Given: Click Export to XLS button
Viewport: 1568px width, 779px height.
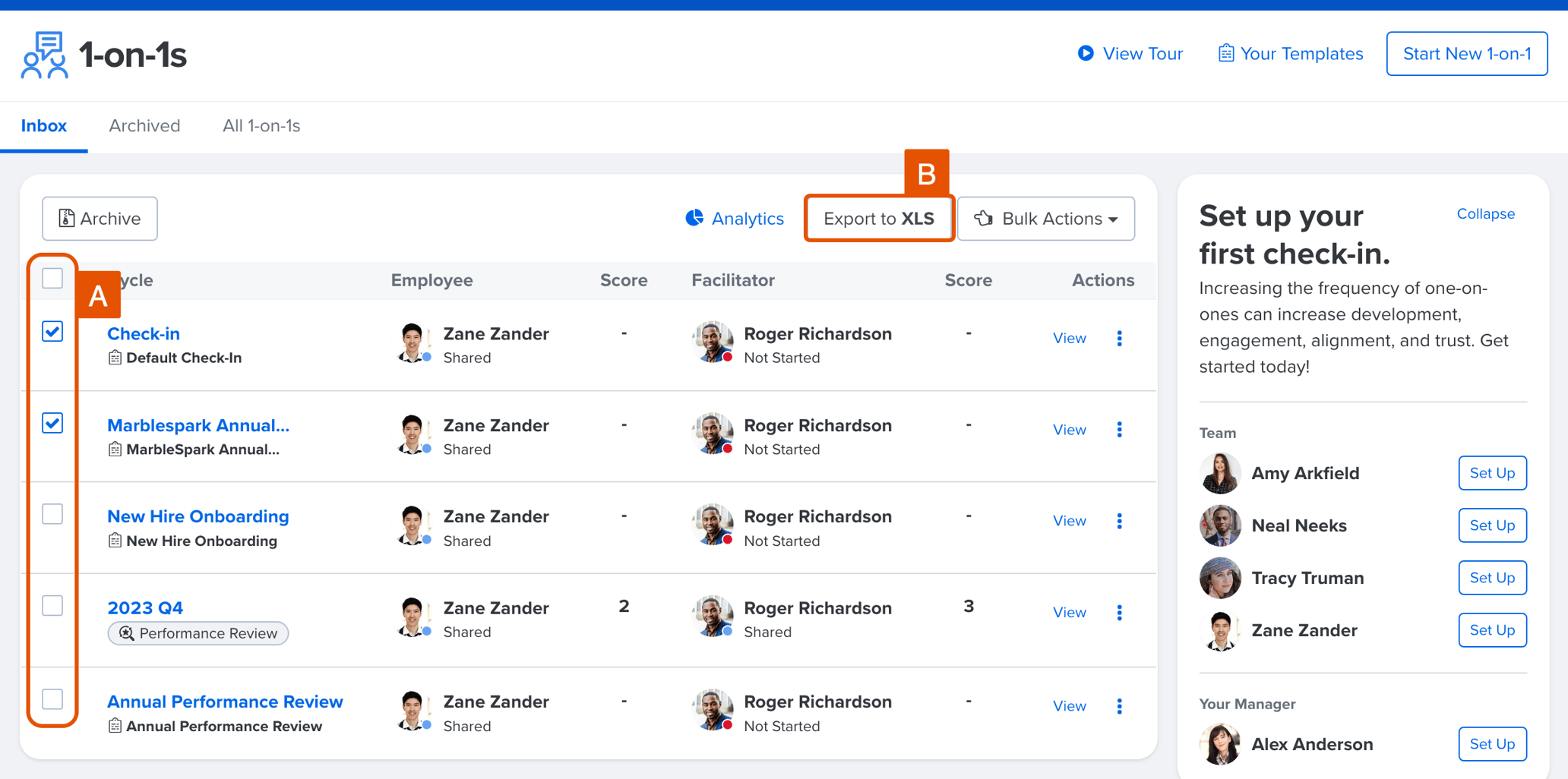Looking at the screenshot, I should click(879, 219).
